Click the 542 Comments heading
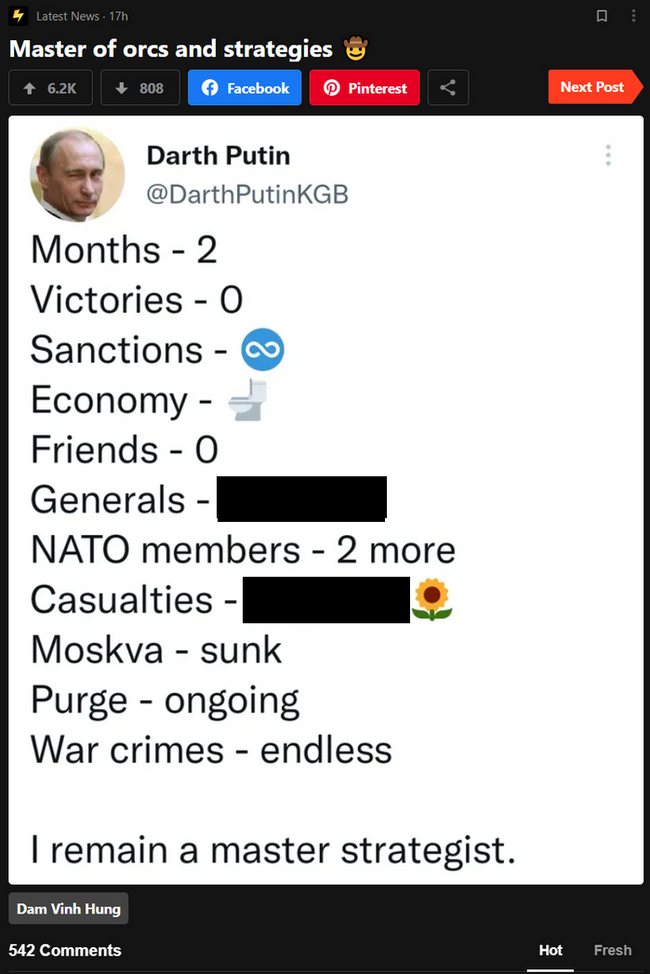The image size is (650, 974). click(x=65, y=950)
